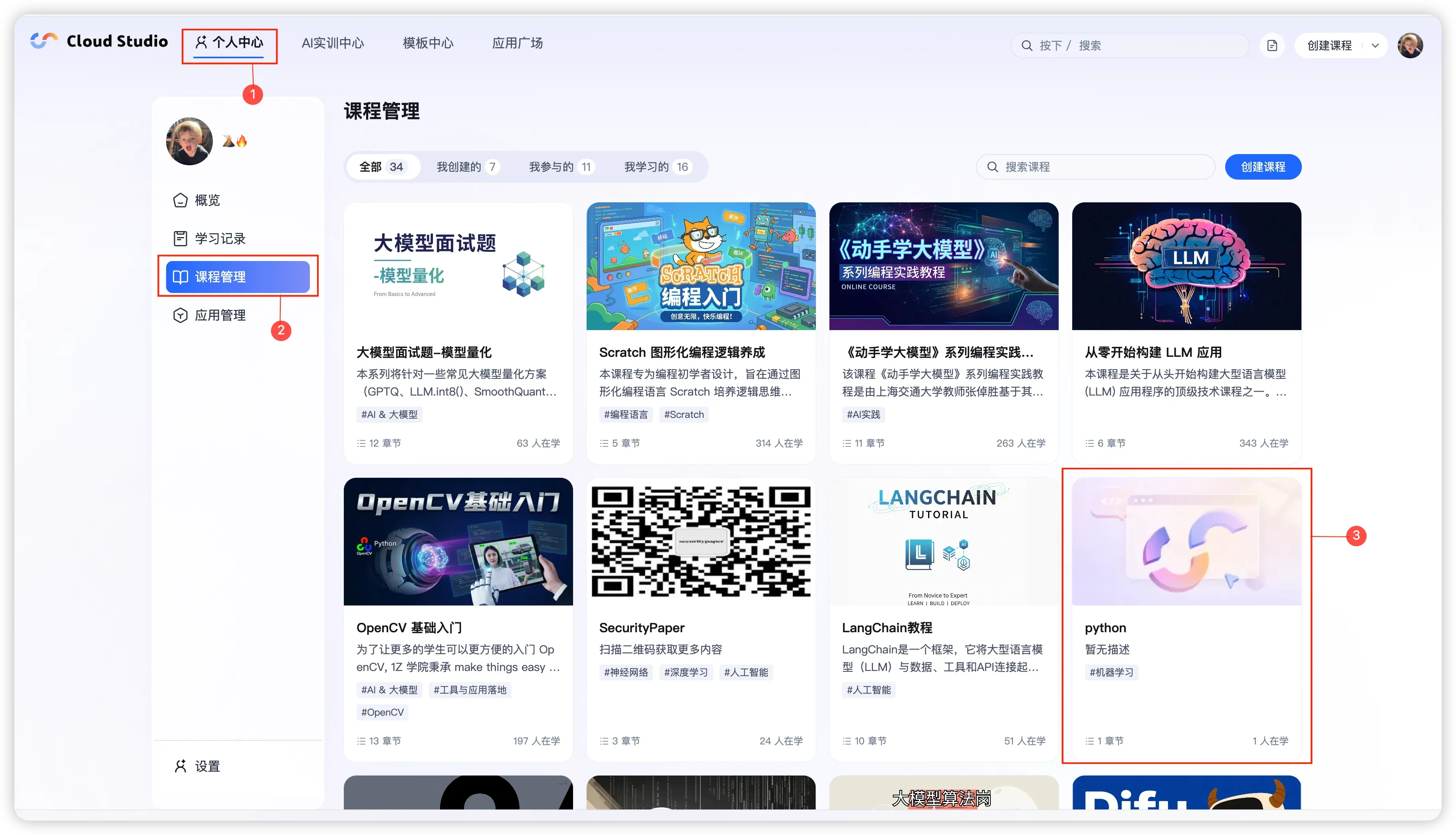
Task: Expand the 创建课程 dropdown arrow in header
Action: point(1375,46)
